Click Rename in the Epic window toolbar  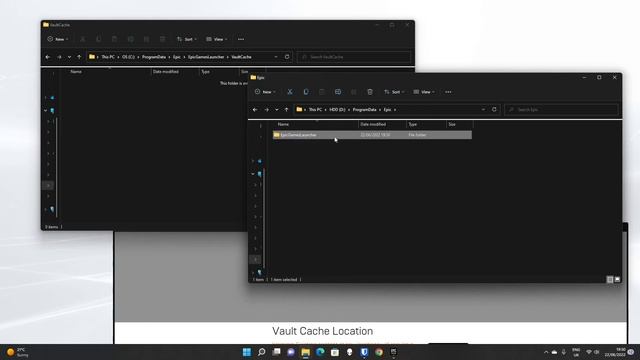click(x=338, y=92)
